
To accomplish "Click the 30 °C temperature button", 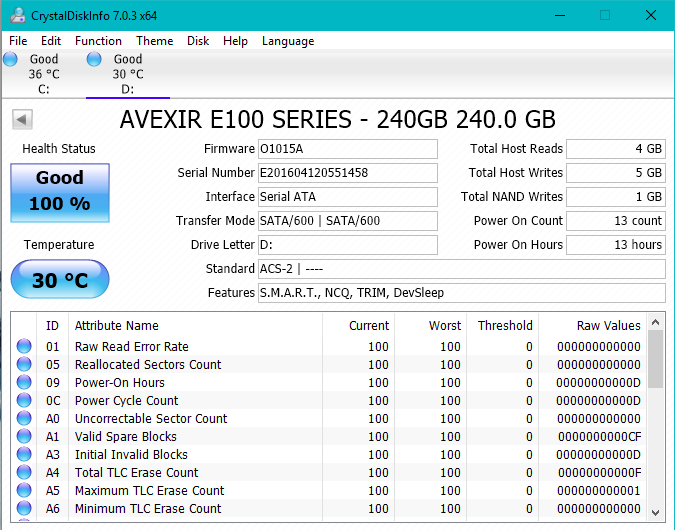I will click(x=60, y=279).
